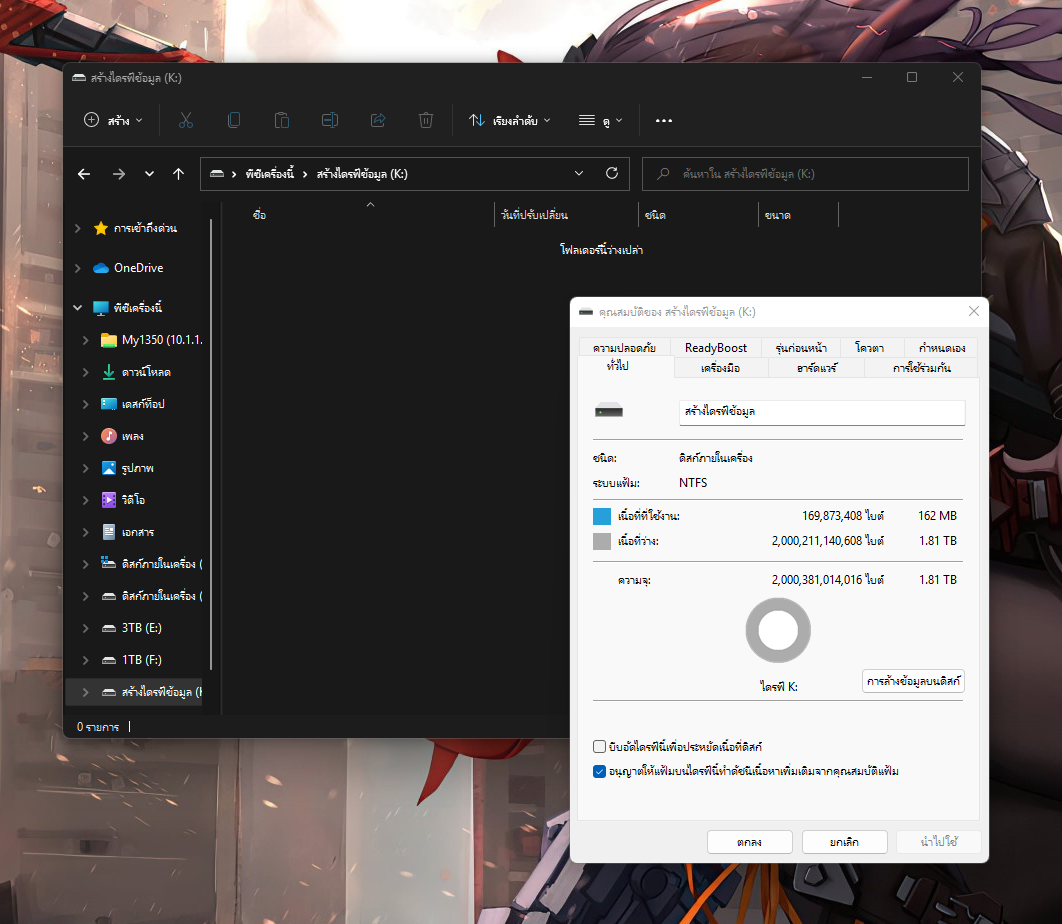Open the Documents folder (เอกสาร)
This screenshot has height=924, width=1062.
[x=127, y=532]
